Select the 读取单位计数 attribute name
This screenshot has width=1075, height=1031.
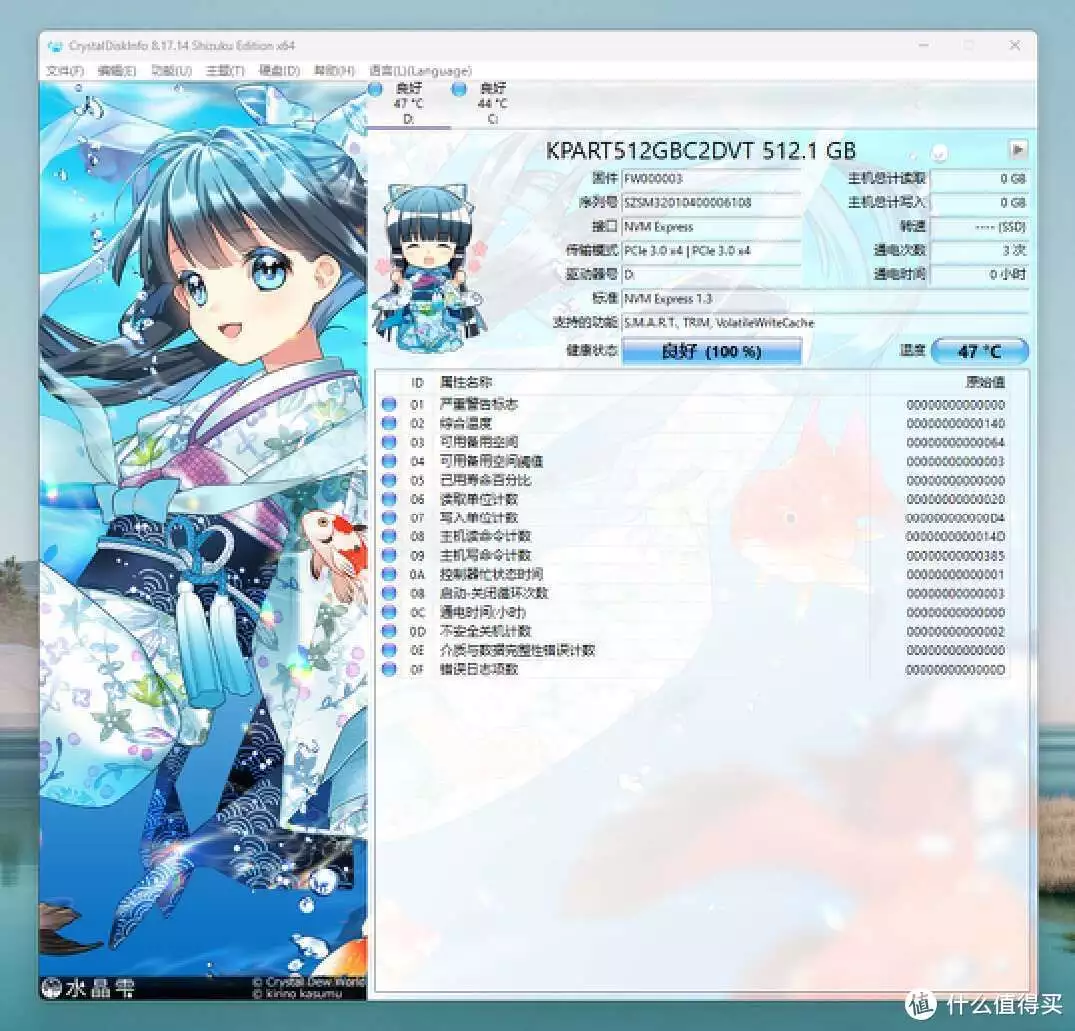tap(478, 498)
